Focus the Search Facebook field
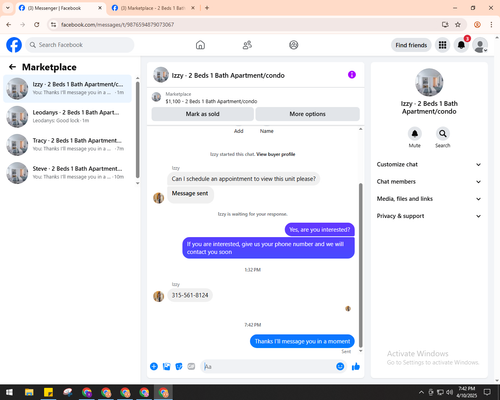The width and height of the screenshot is (500, 400). tap(80, 45)
